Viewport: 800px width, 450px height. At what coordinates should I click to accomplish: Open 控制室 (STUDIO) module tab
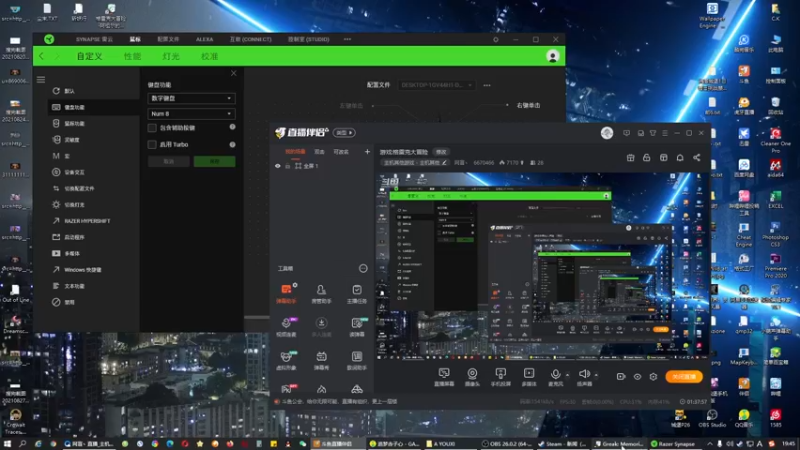pos(308,39)
